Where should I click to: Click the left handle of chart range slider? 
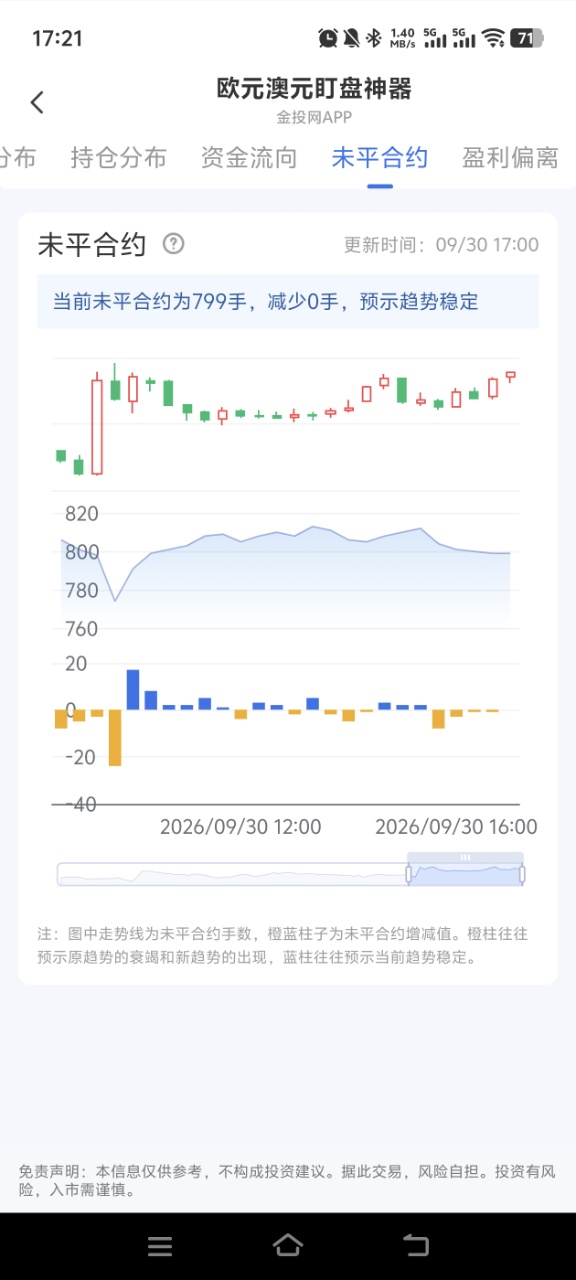[x=408, y=874]
